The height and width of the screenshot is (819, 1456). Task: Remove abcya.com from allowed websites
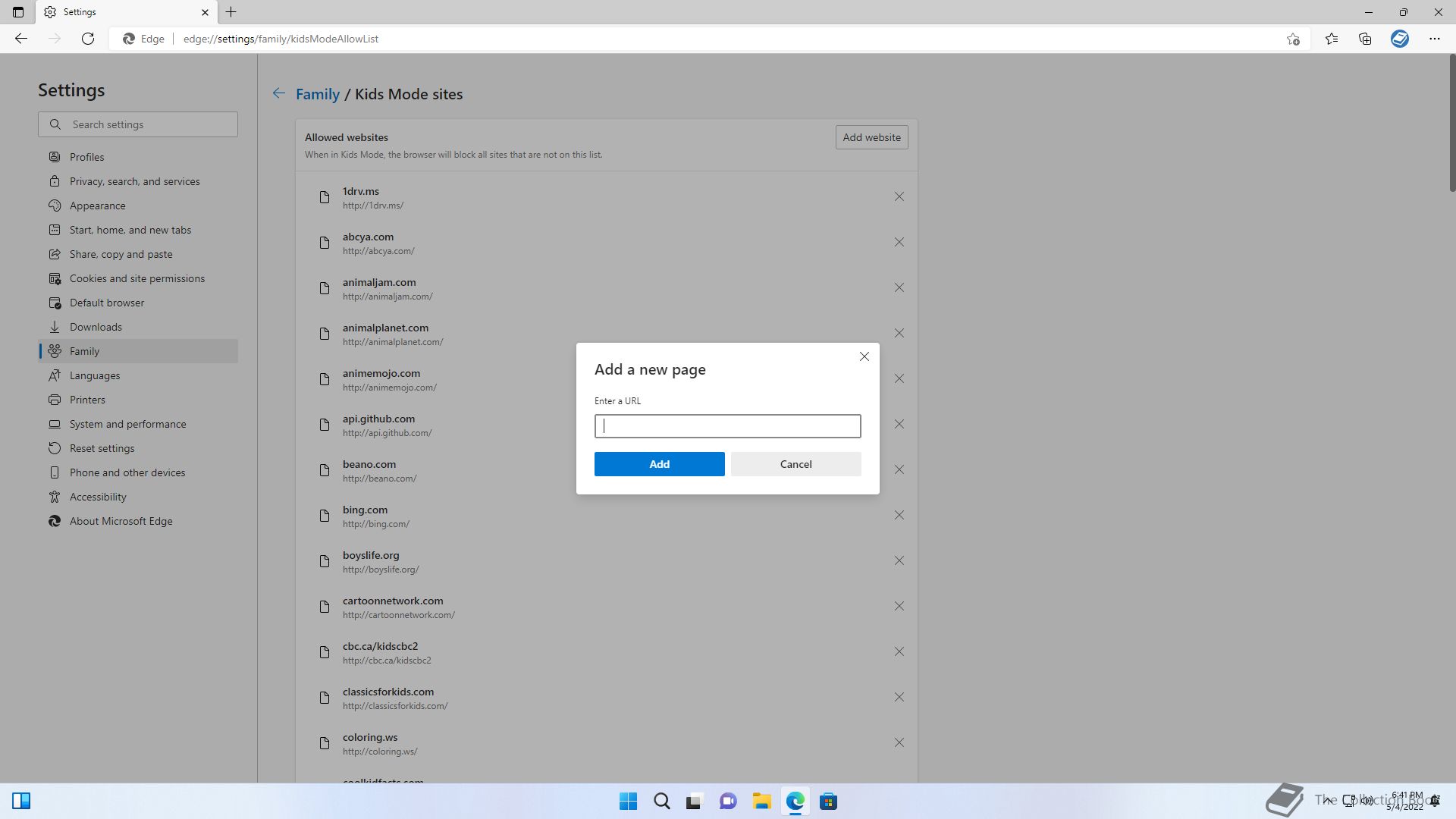point(899,242)
